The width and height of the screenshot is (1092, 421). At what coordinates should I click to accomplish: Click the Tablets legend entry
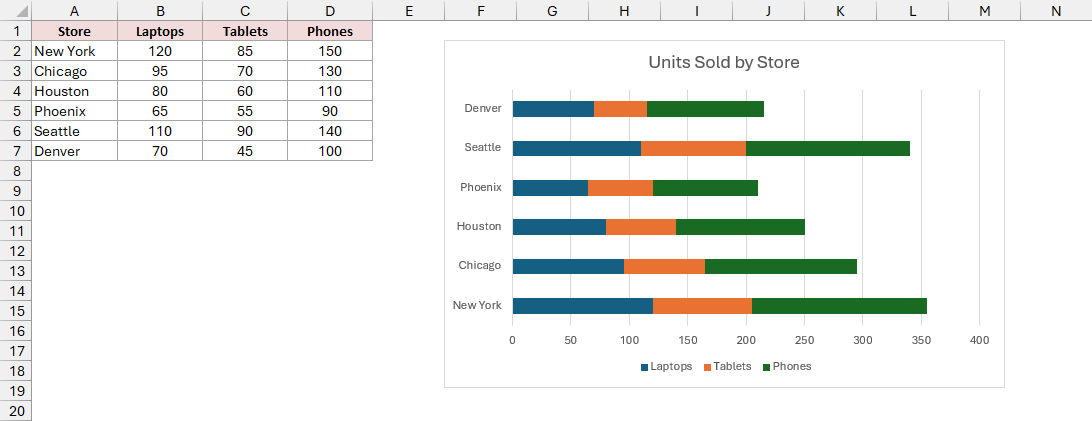coord(728,366)
